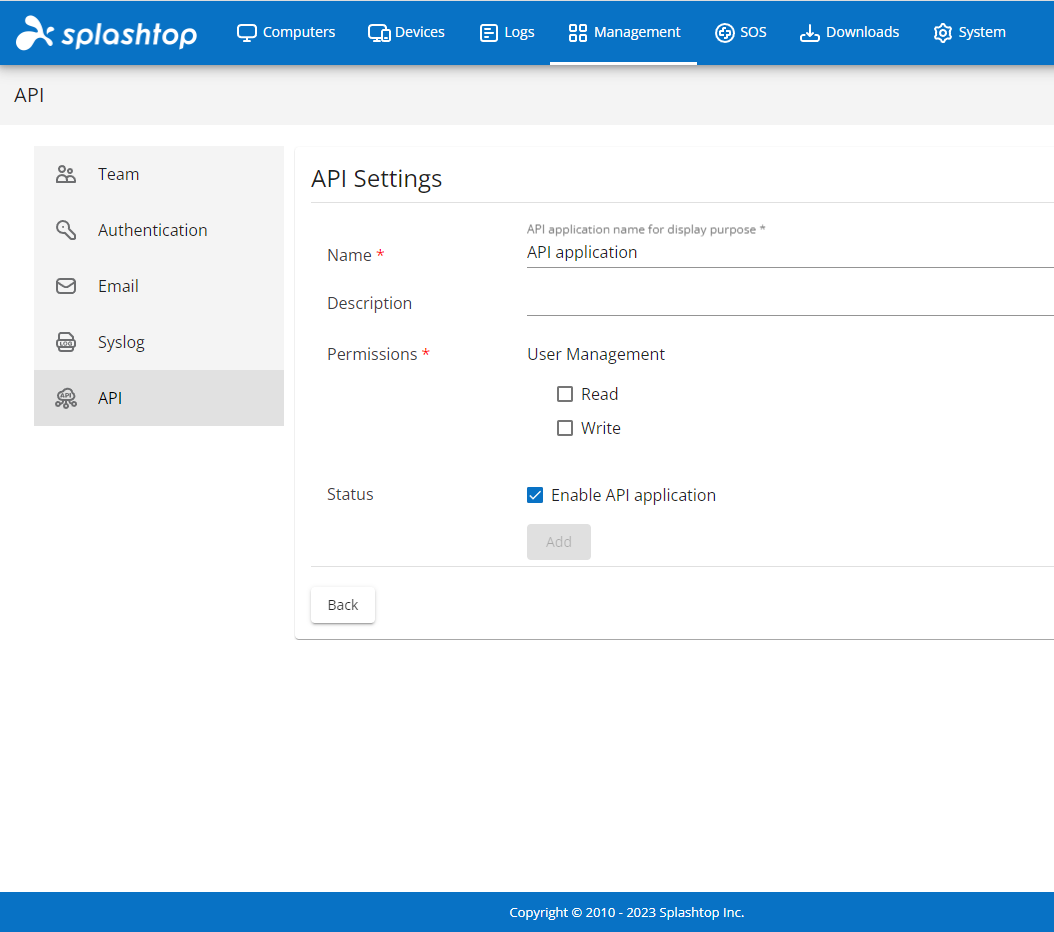Switch to the Management tab
The image size is (1054, 932).
pyautogui.click(x=623, y=31)
